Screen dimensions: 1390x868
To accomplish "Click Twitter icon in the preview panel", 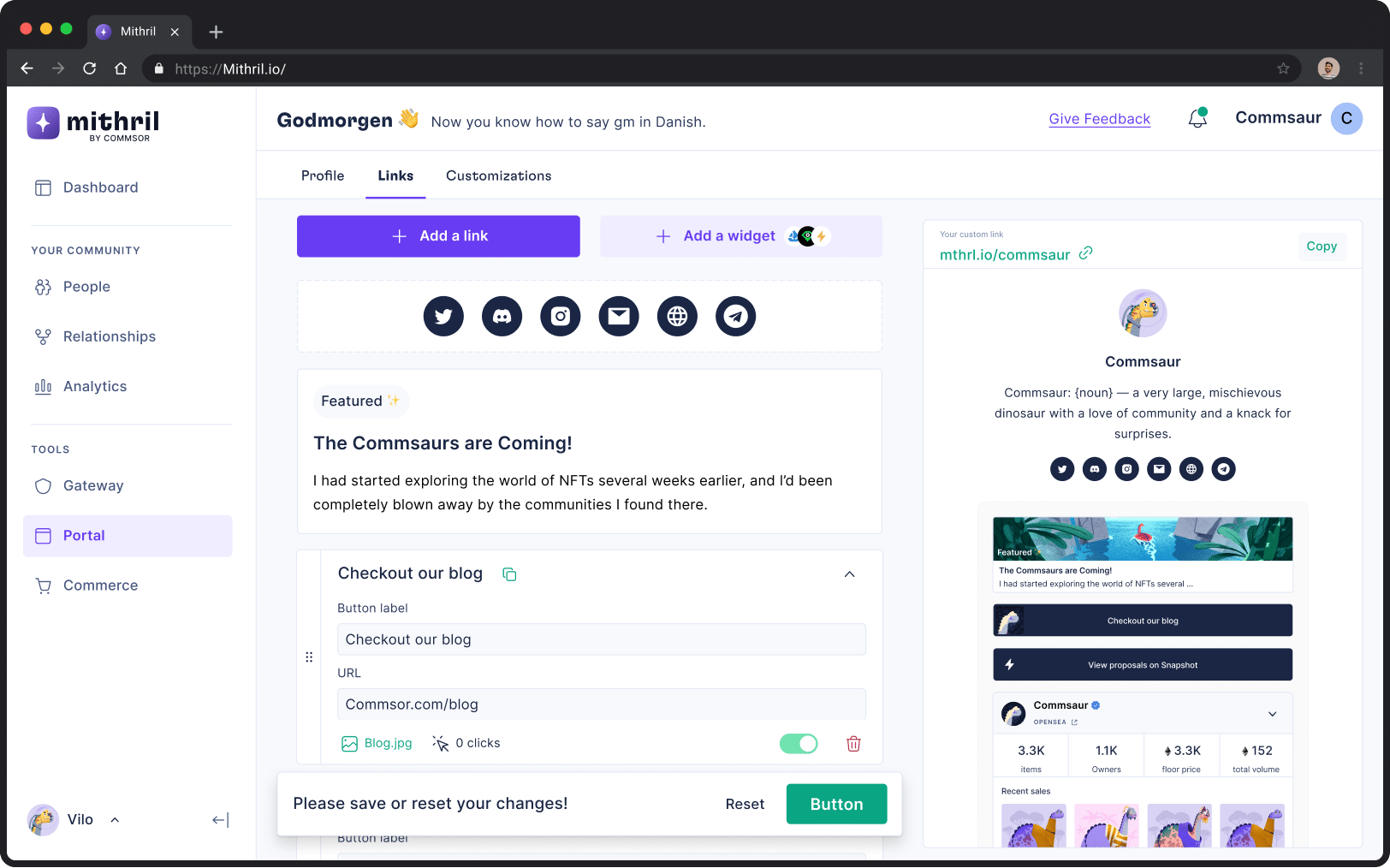I will pos(1062,469).
